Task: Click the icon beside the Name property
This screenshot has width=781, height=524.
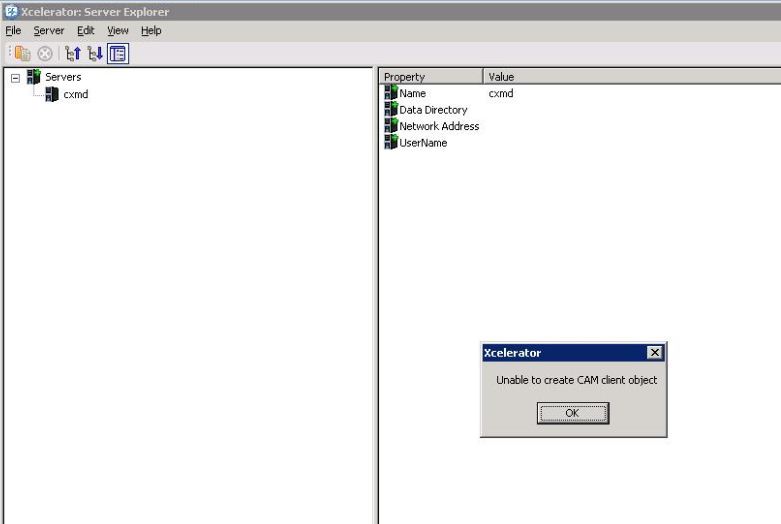Action: pos(391,93)
